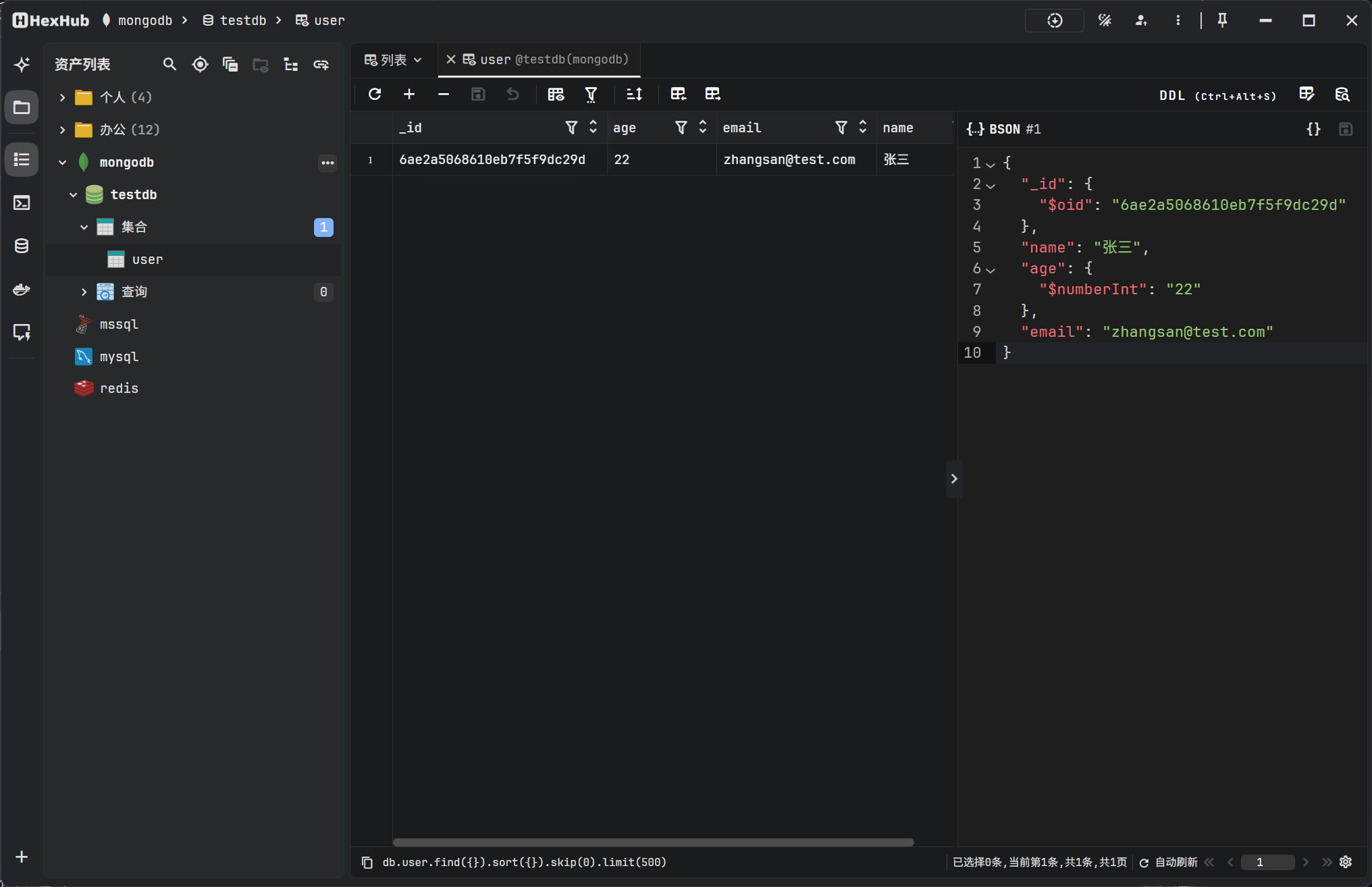Click the table settings icon in toolbar
Image resolution: width=1372 pixels, height=887 pixels.
(x=556, y=94)
